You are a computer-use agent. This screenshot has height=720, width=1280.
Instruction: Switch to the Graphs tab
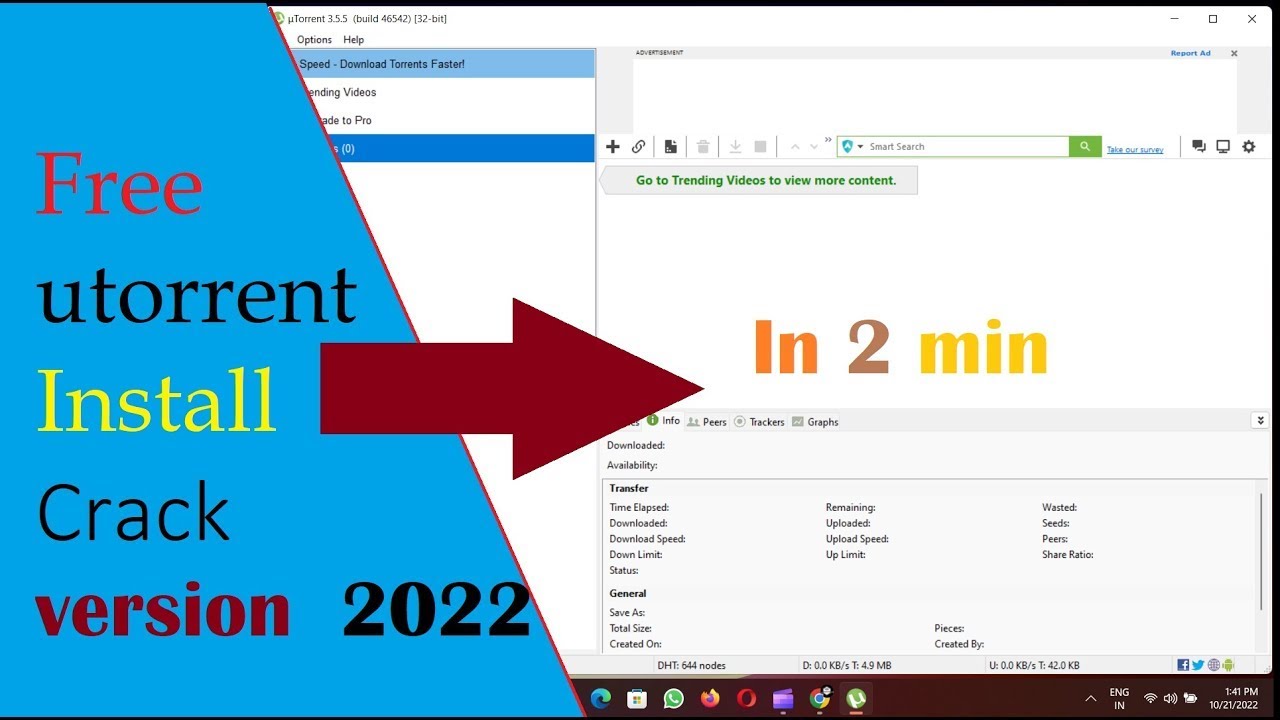815,422
